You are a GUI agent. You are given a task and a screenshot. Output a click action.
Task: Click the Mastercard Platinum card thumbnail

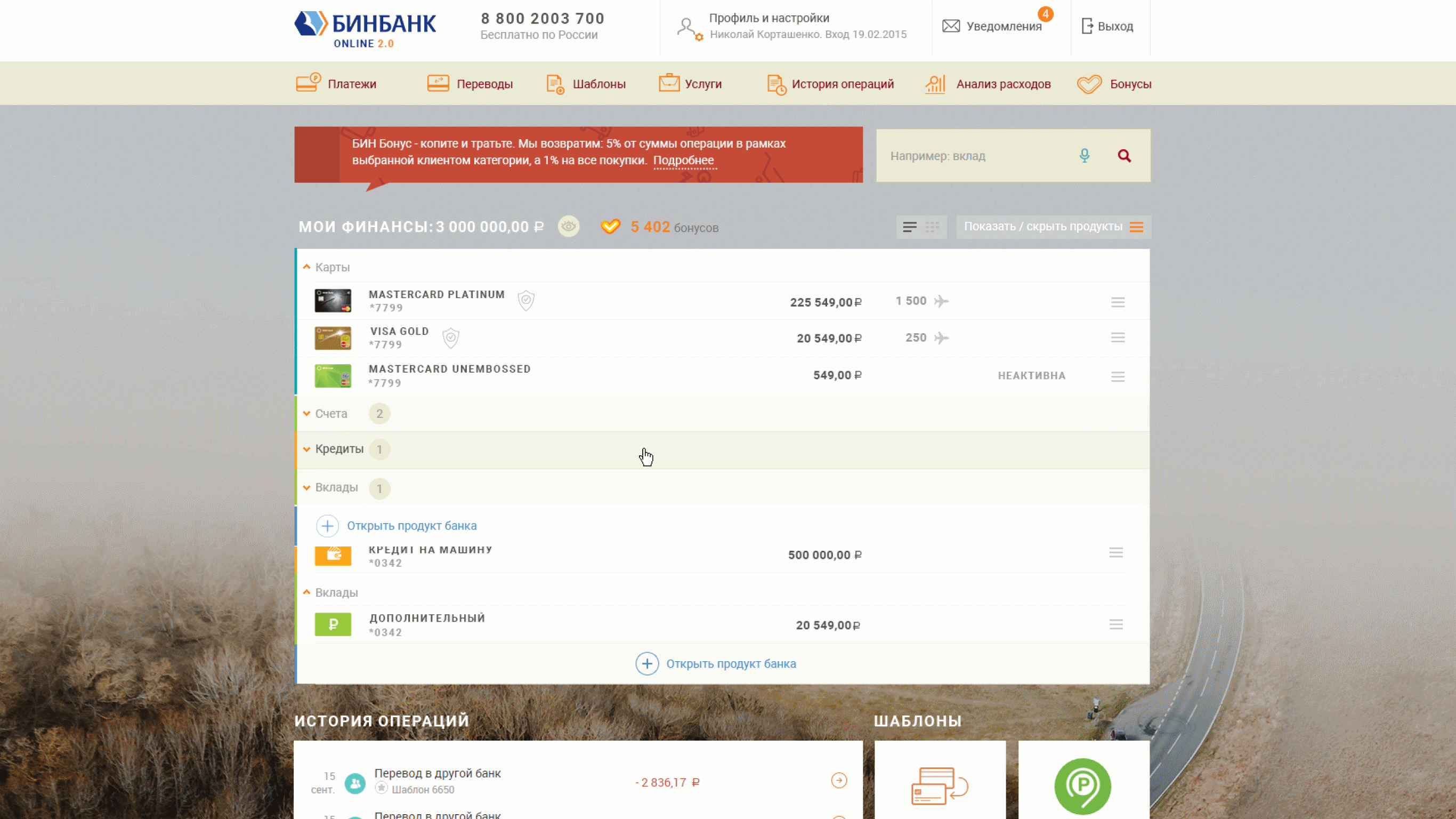click(333, 300)
